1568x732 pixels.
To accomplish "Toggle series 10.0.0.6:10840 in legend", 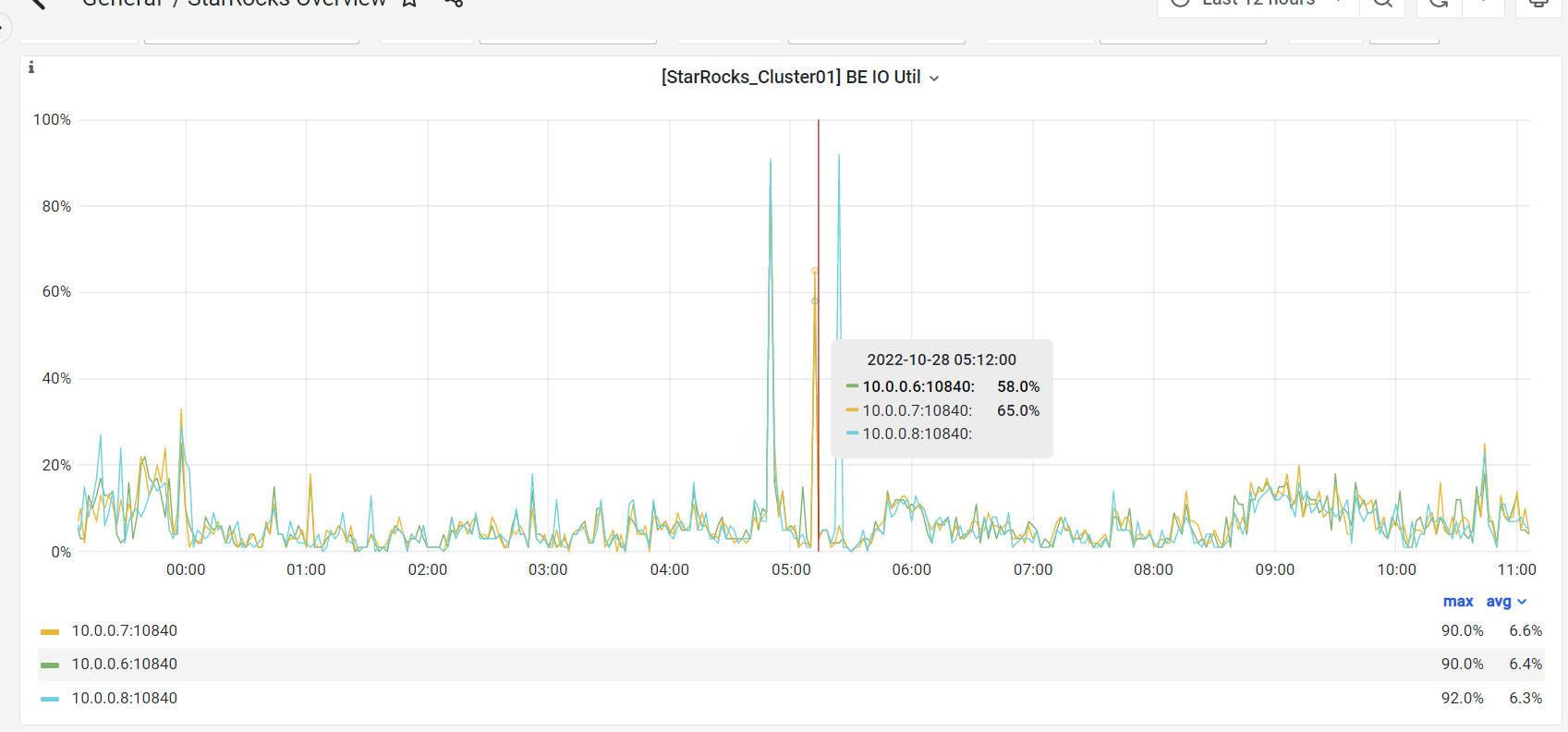I will pyautogui.click(x=125, y=665).
